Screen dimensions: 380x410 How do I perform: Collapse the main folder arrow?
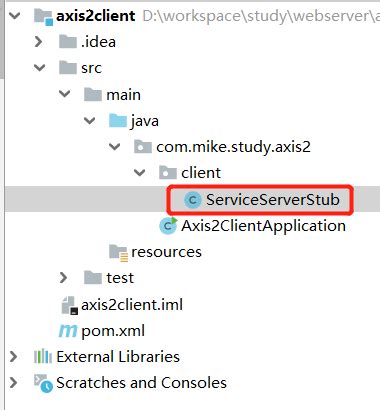[x=64, y=94]
